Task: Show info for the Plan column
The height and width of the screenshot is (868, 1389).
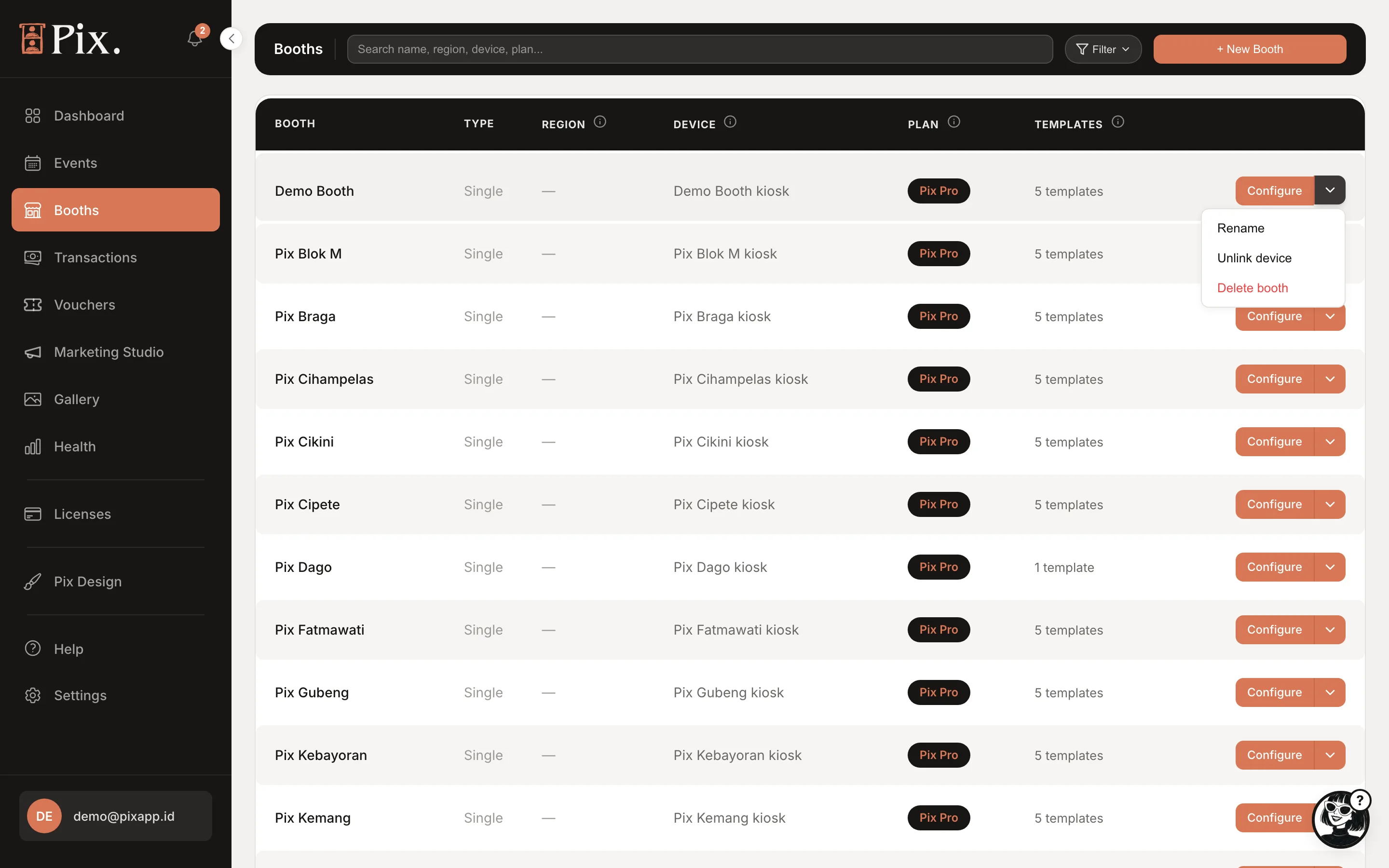Action: click(954, 122)
